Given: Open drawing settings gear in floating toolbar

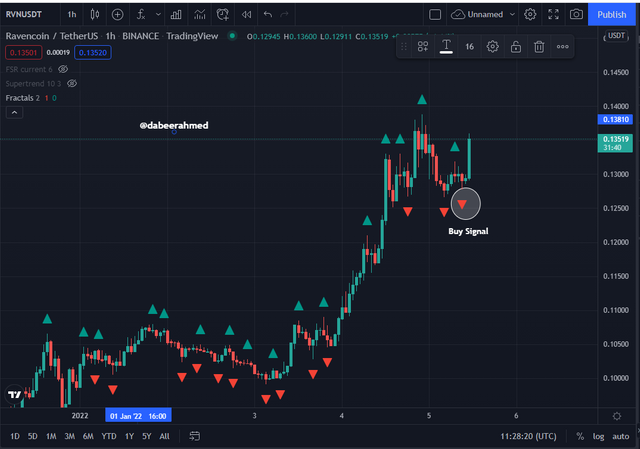Looking at the screenshot, I should [493, 47].
